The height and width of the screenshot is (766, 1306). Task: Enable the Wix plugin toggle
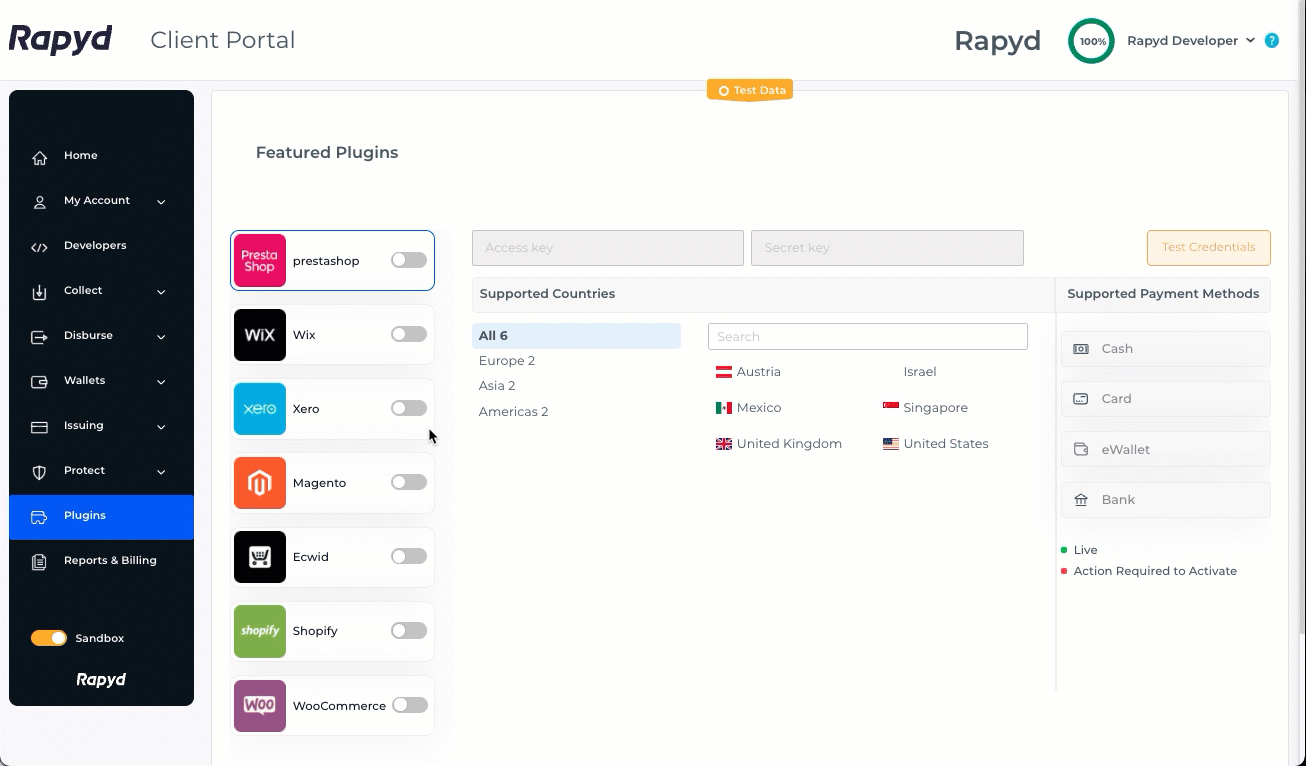409,334
